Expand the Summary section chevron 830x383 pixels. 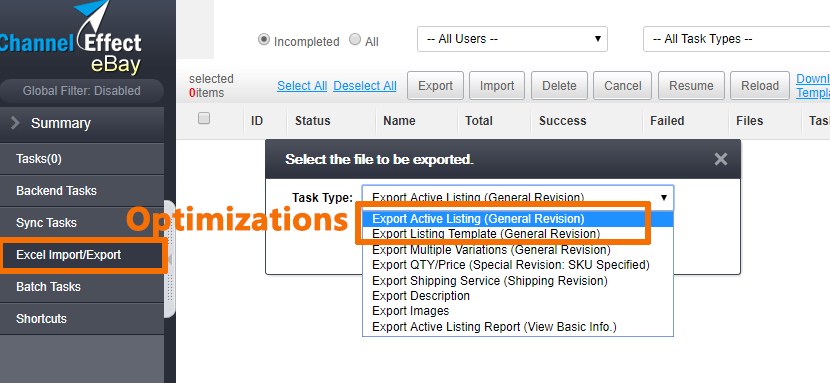(15, 123)
